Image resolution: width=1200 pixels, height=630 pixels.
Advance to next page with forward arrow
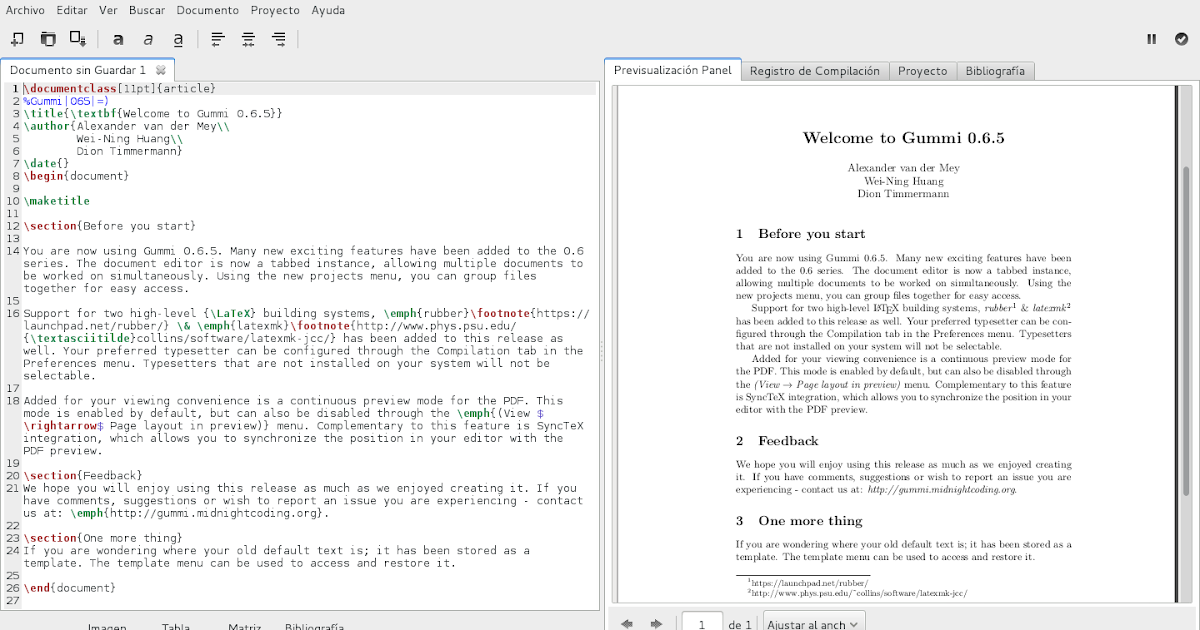tap(656, 622)
